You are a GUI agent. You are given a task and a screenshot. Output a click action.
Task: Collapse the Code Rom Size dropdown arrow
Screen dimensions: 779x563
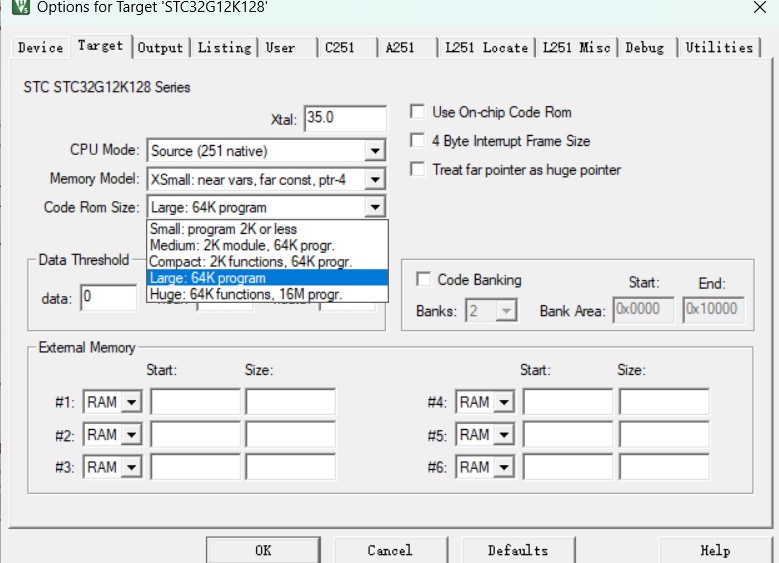tap(375, 207)
